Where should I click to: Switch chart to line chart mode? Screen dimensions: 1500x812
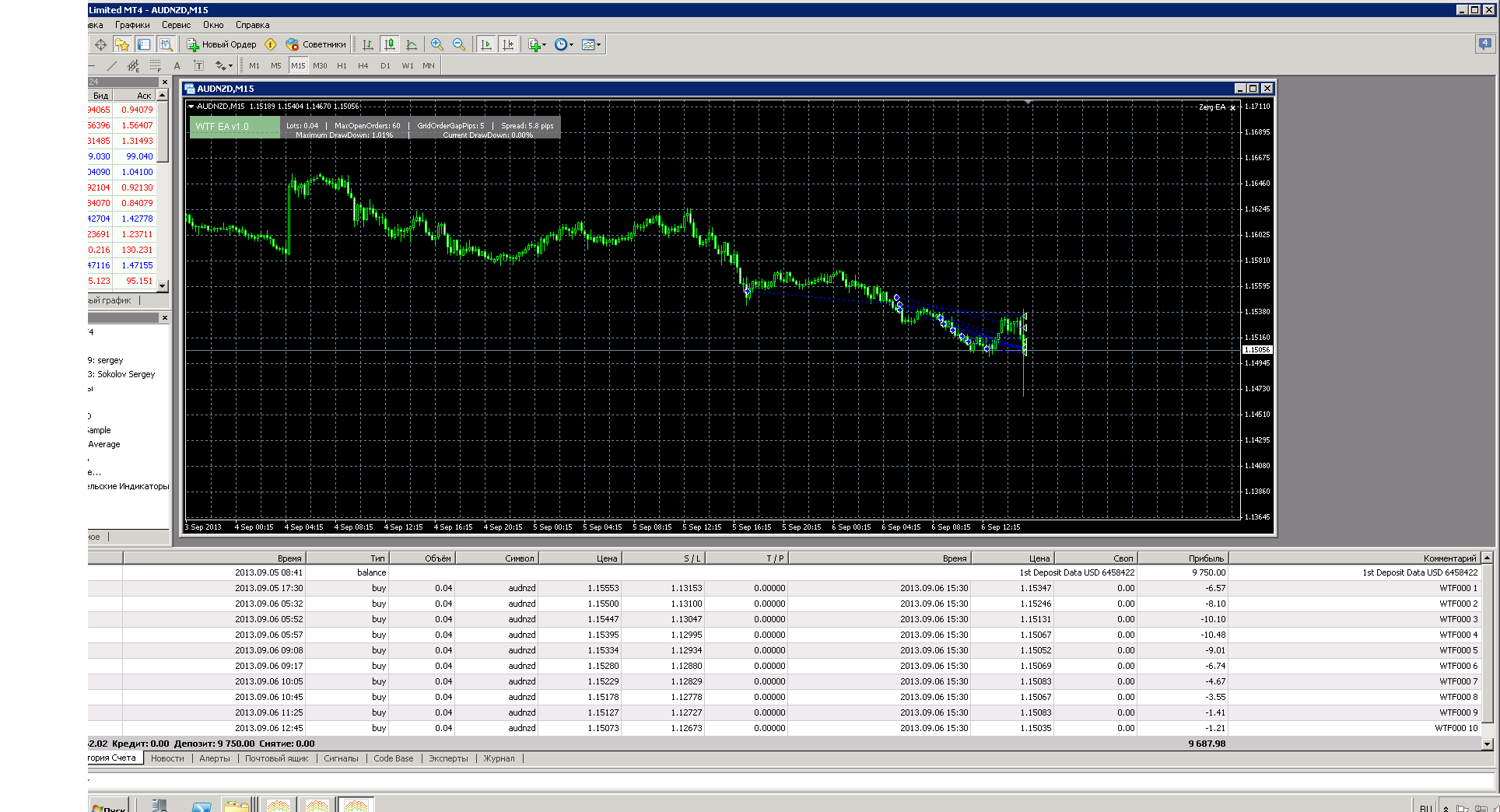coord(412,44)
